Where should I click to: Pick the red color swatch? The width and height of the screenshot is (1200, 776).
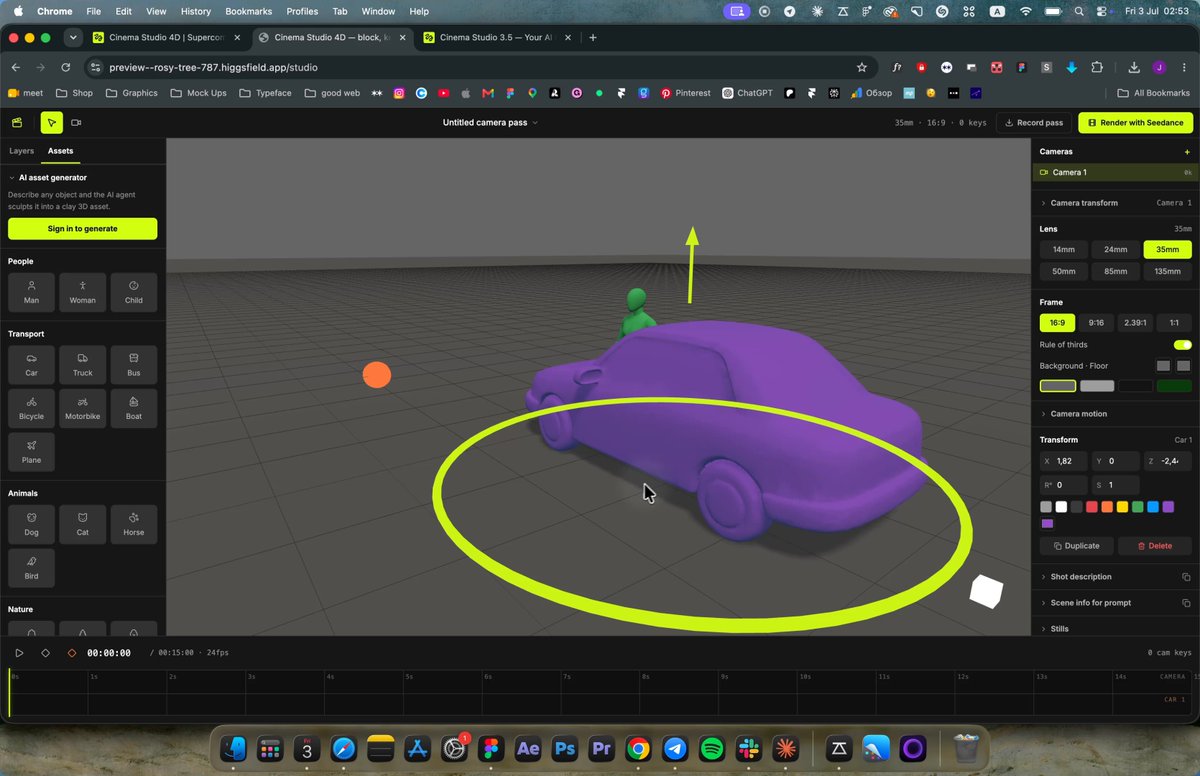click(1092, 507)
